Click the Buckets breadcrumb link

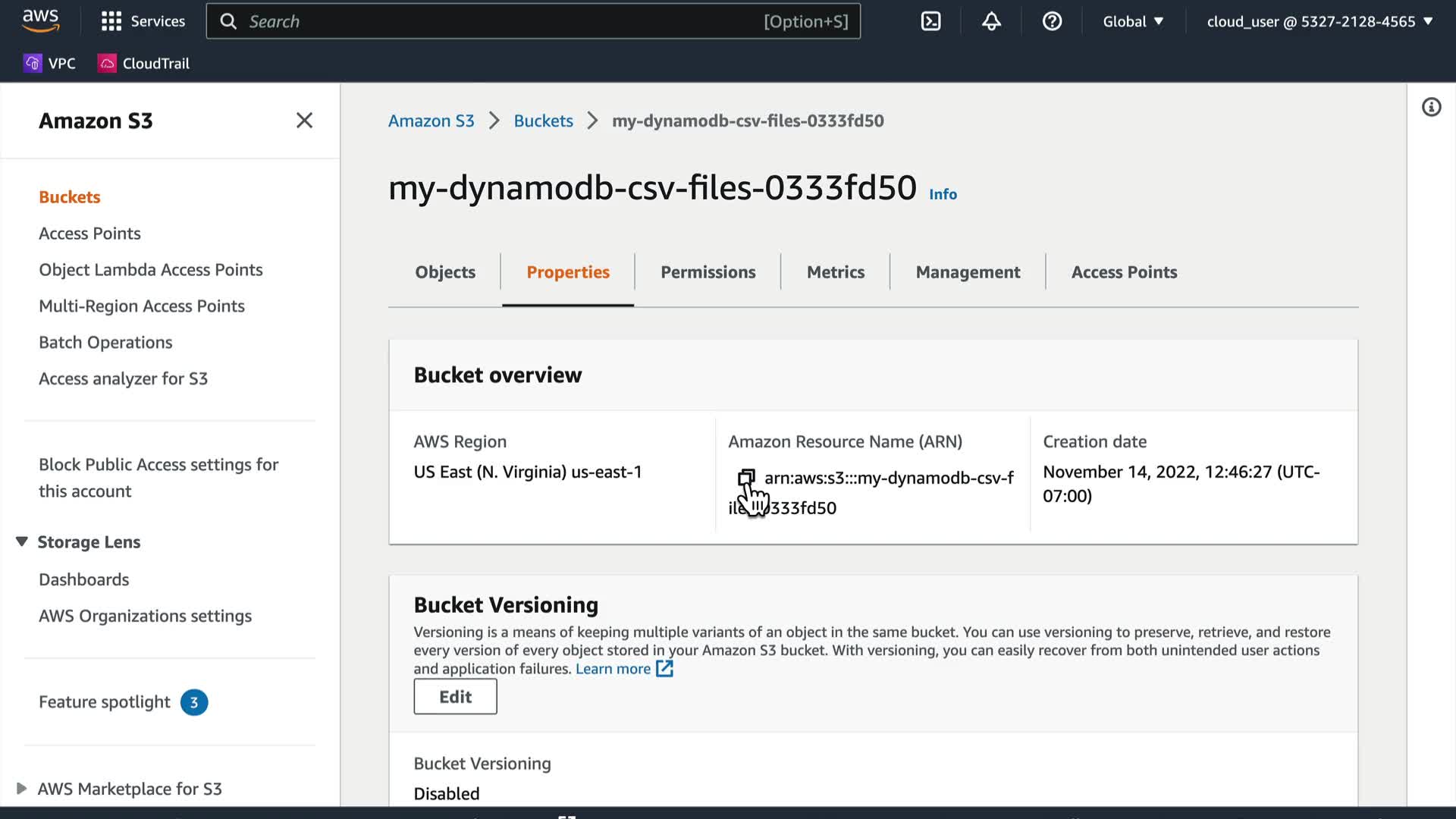[x=543, y=121]
